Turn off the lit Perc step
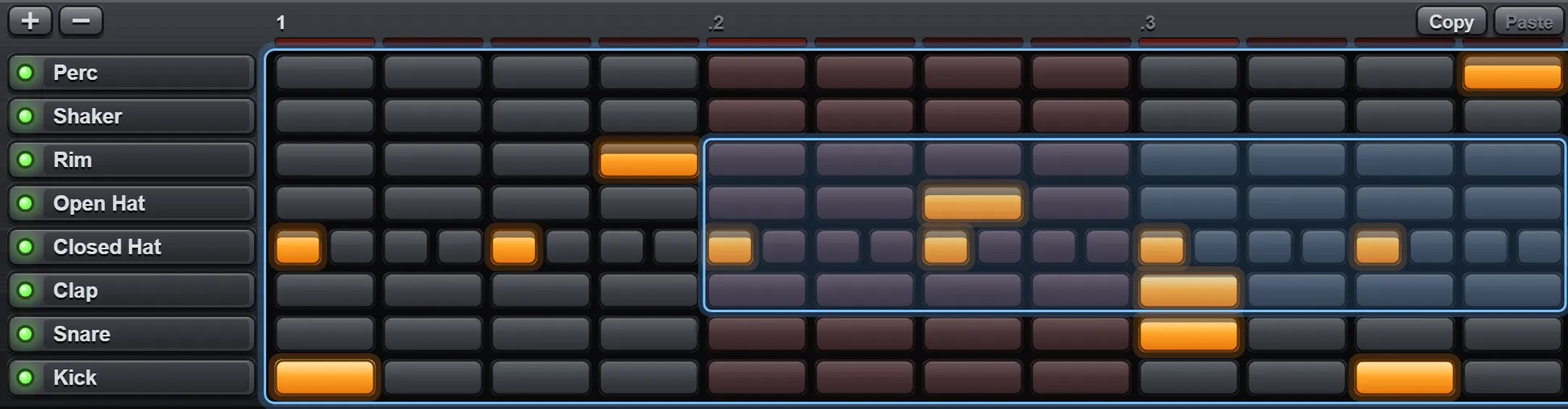This screenshot has height=409, width=1568. click(1512, 73)
